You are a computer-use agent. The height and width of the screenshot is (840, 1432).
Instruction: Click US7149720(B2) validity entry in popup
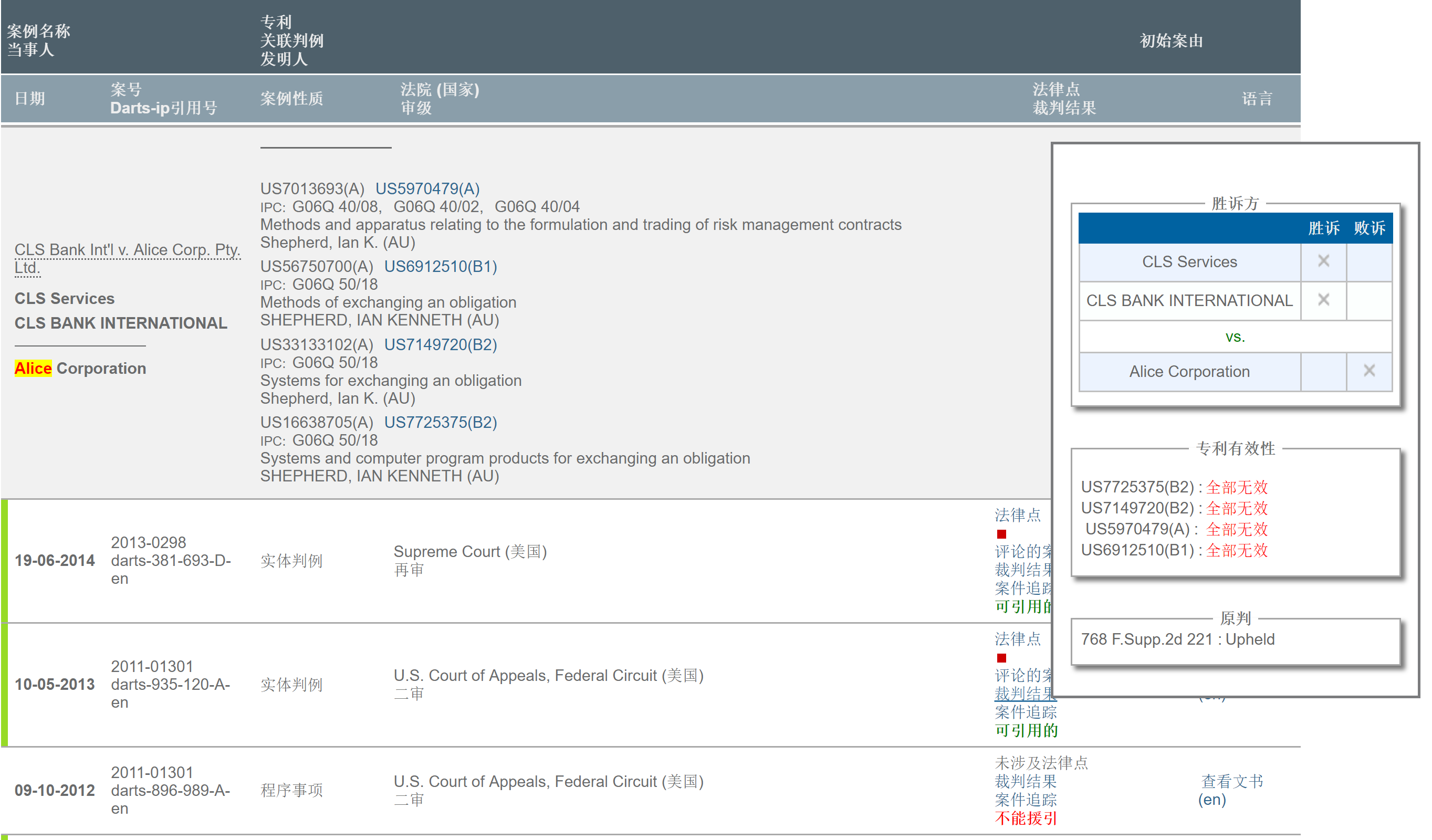1175,508
